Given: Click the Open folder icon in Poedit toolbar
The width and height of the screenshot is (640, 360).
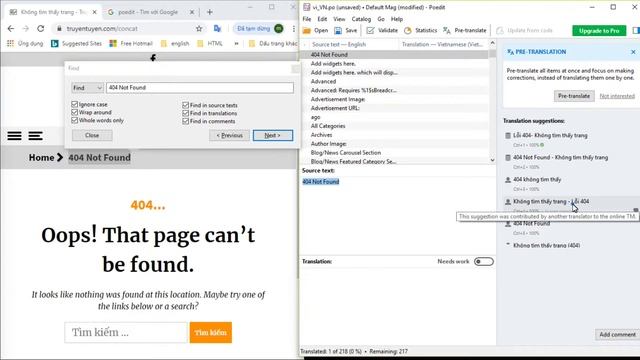Looking at the screenshot, I should click(307, 31).
